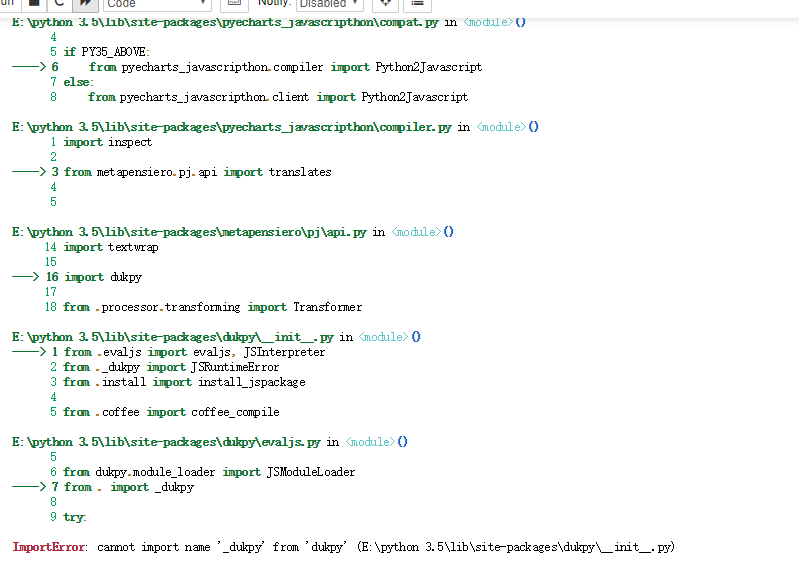Click the restart and run all fast-forward icon
The width and height of the screenshot is (799, 562).
pos(86,3)
